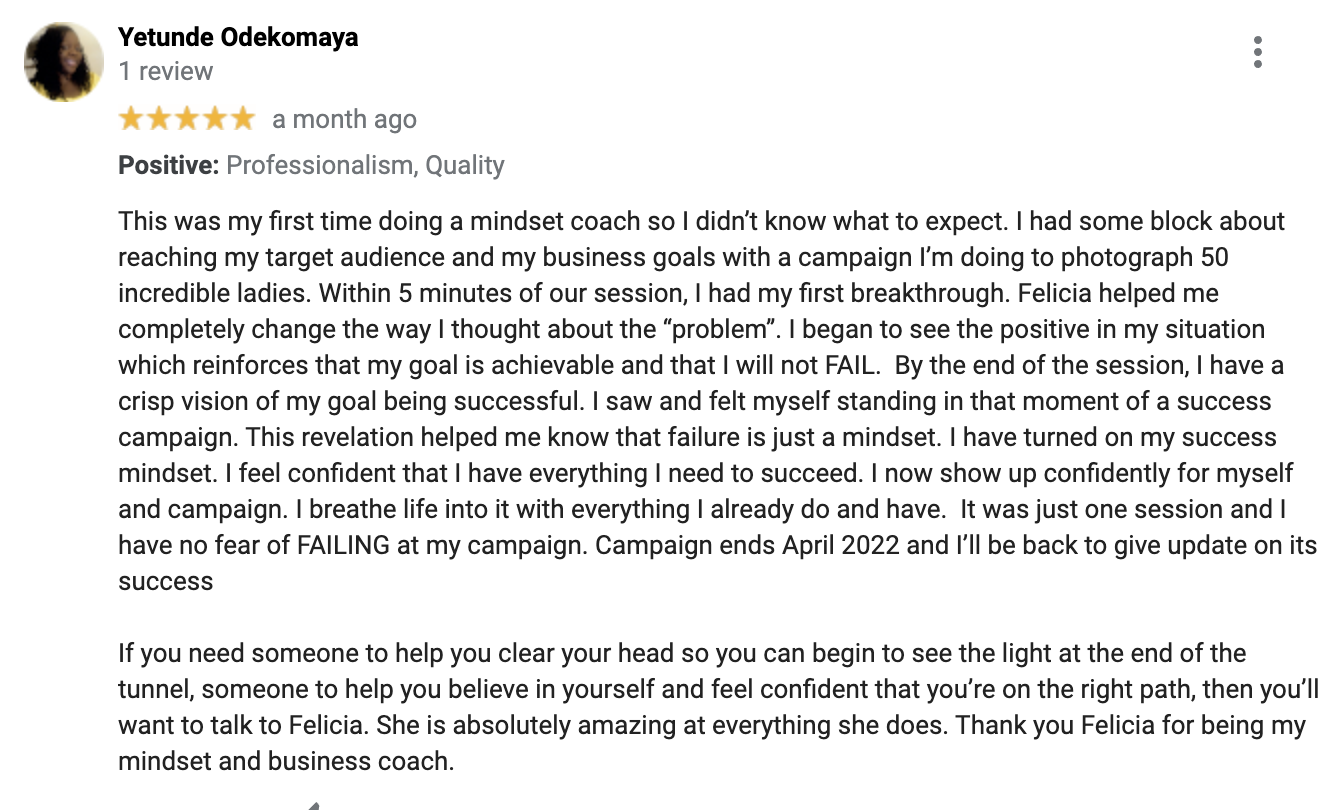The width and height of the screenshot is (1340, 810).
Task: Click Yetunde Odekomaya's profile photo
Action: click(64, 61)
